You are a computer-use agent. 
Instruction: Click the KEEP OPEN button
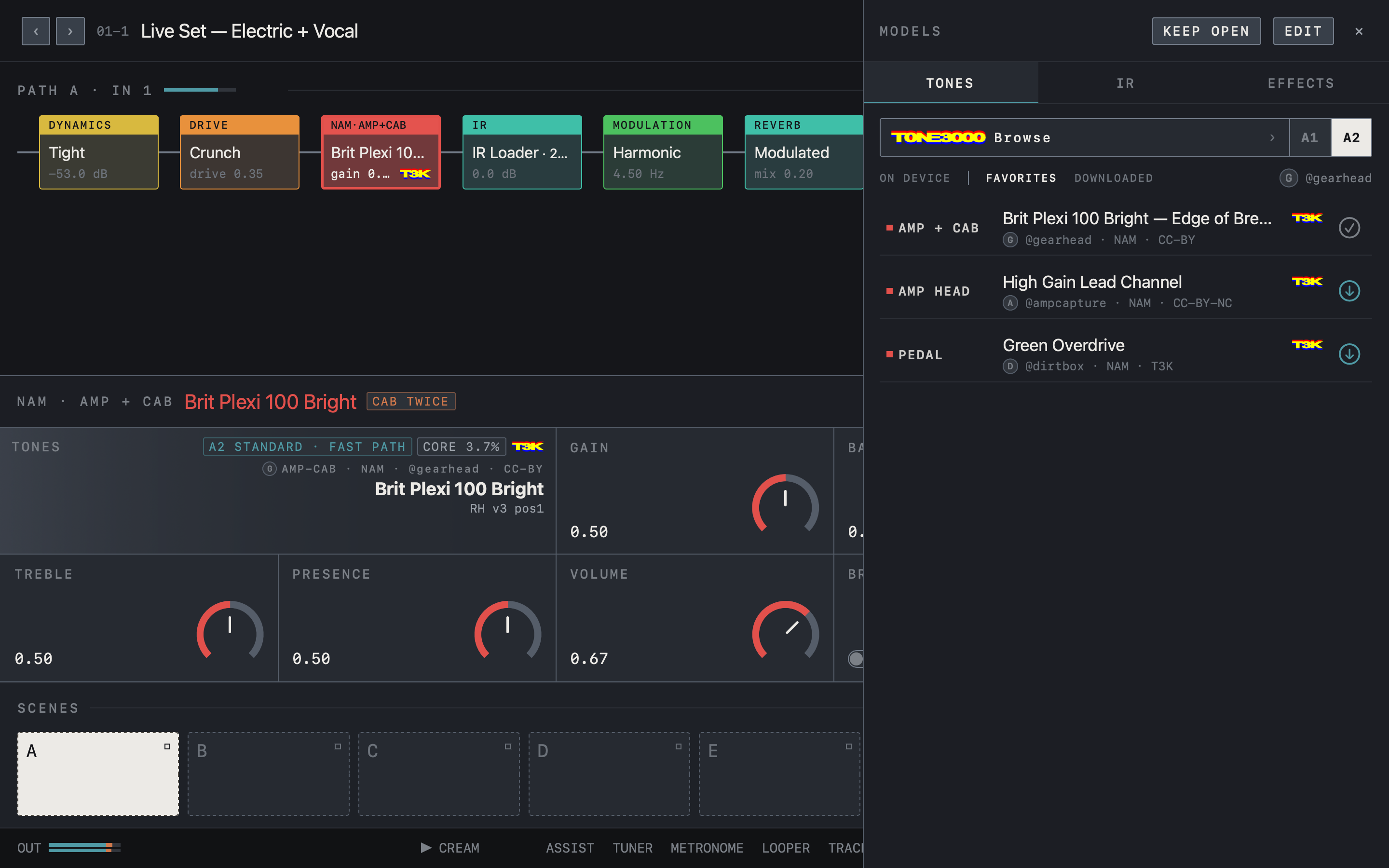pos(1206,31)
